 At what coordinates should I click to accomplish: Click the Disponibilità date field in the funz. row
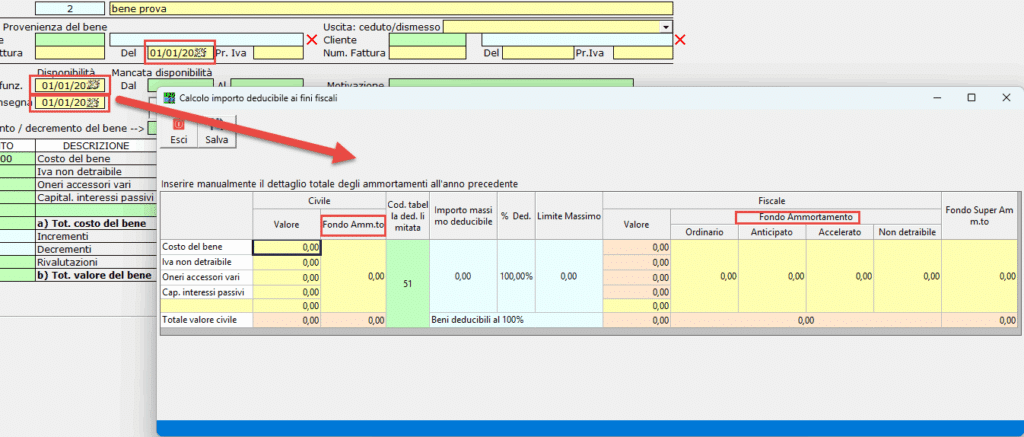(x=69, y=86)
